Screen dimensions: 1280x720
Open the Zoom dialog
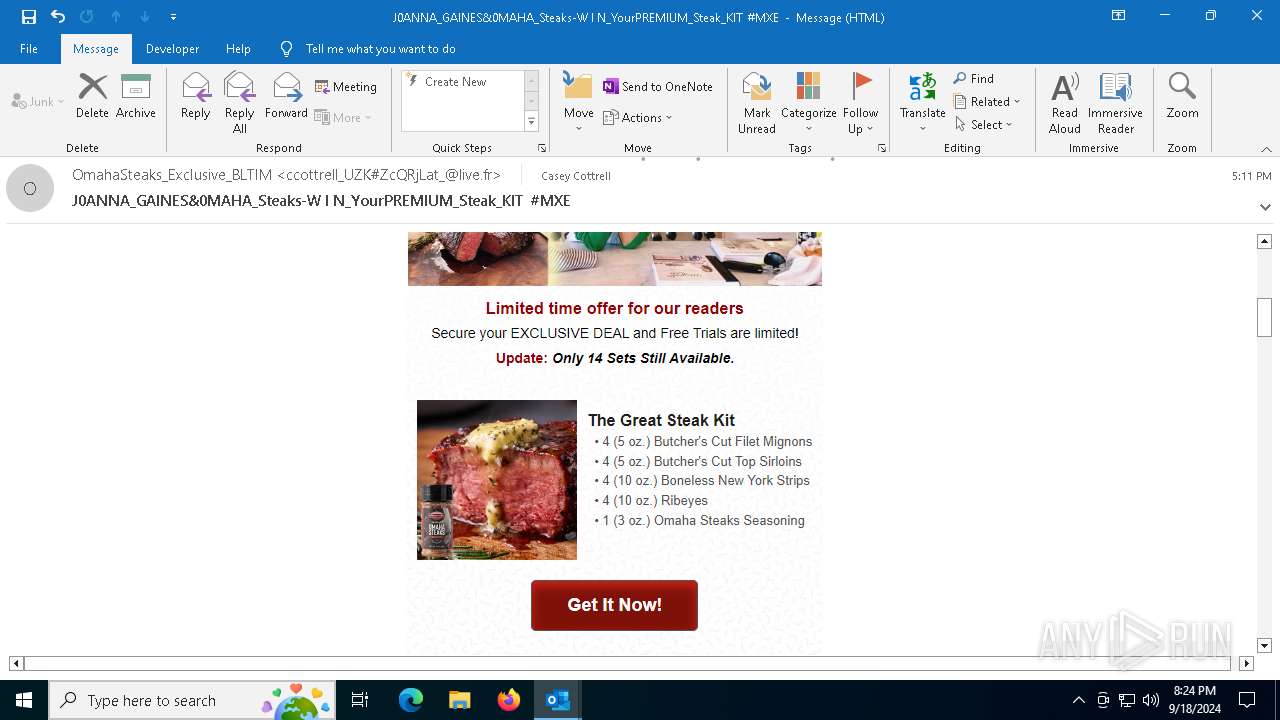pos(1182,96)
